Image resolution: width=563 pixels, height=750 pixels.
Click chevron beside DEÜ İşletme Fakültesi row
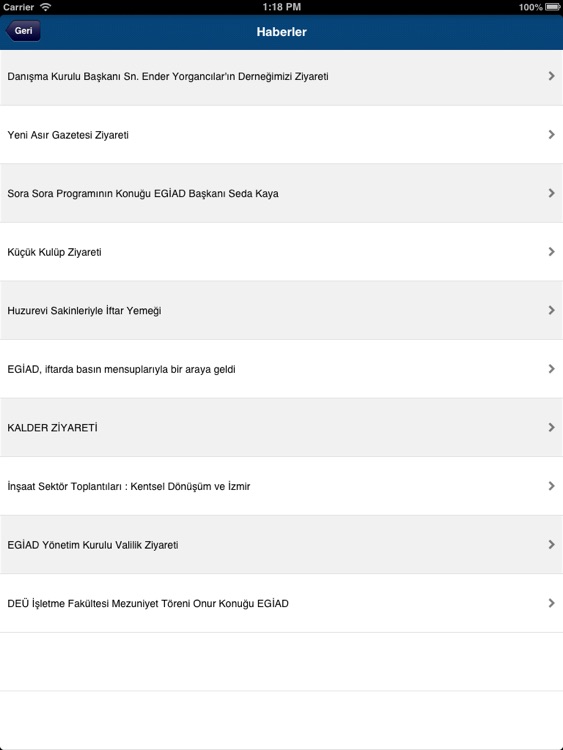(x=552, y=603)
